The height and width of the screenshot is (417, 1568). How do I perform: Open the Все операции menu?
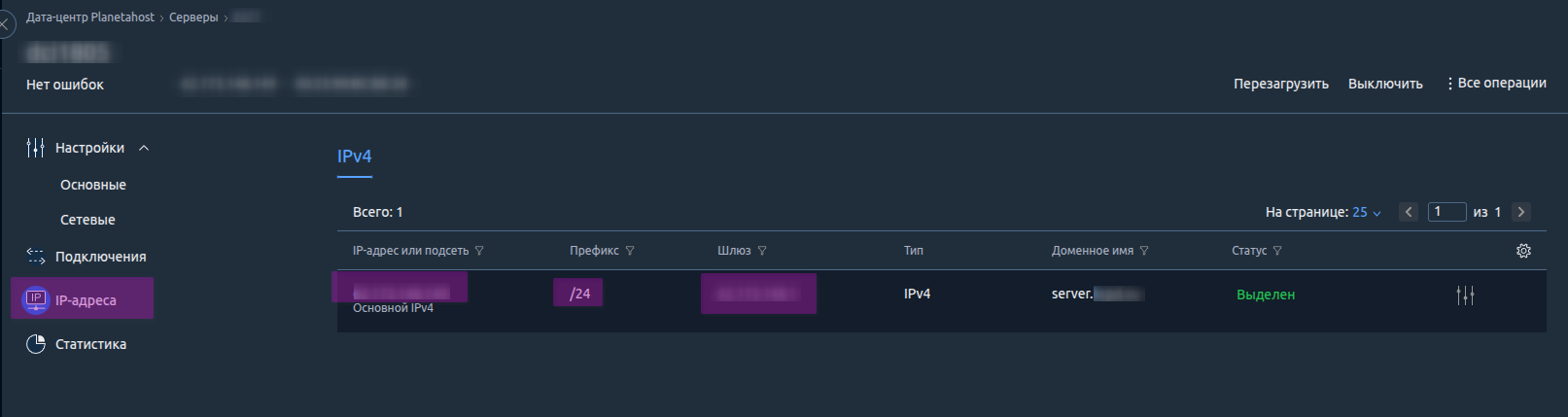[x=1496, y=84]
